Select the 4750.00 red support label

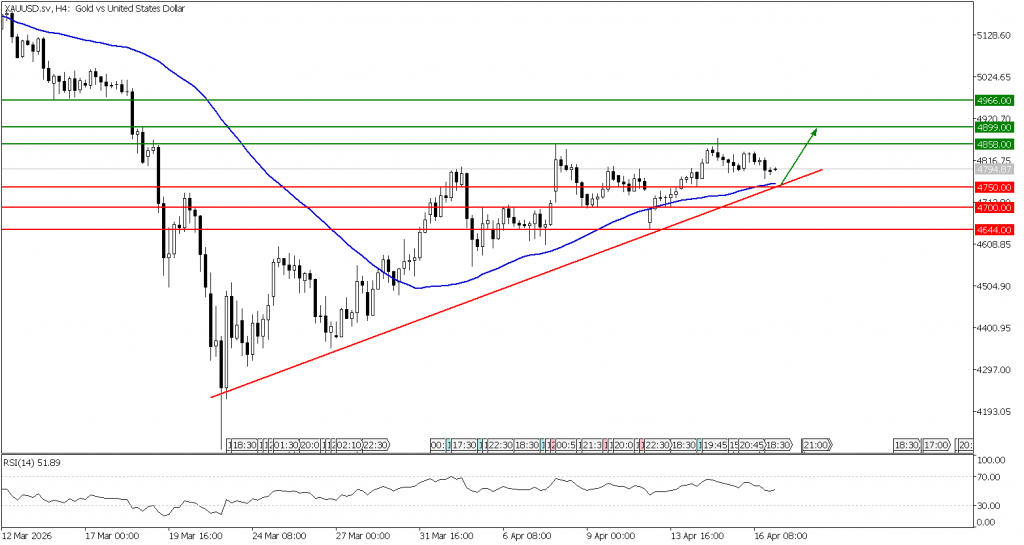point(995,187)
